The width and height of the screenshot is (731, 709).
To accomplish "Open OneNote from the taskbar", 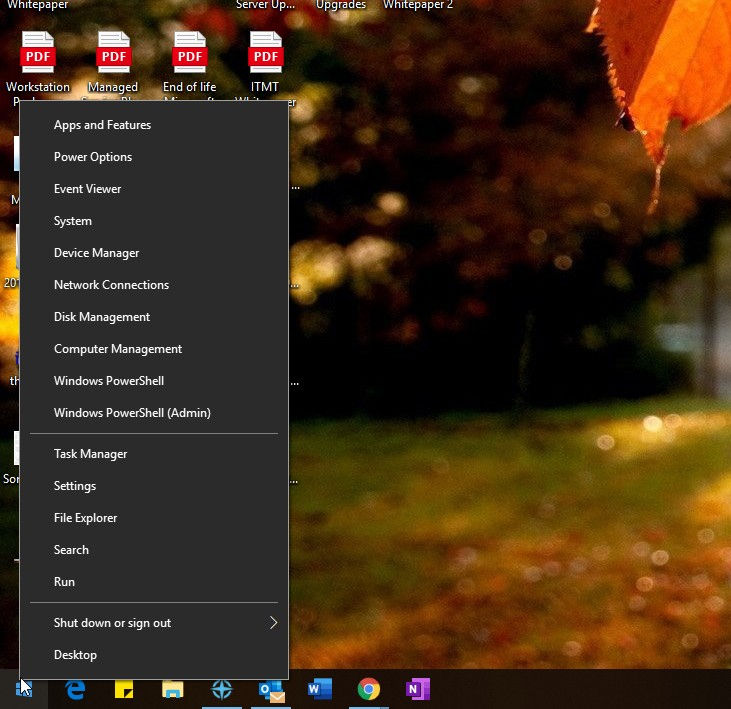I will click(x=418, y=689).
